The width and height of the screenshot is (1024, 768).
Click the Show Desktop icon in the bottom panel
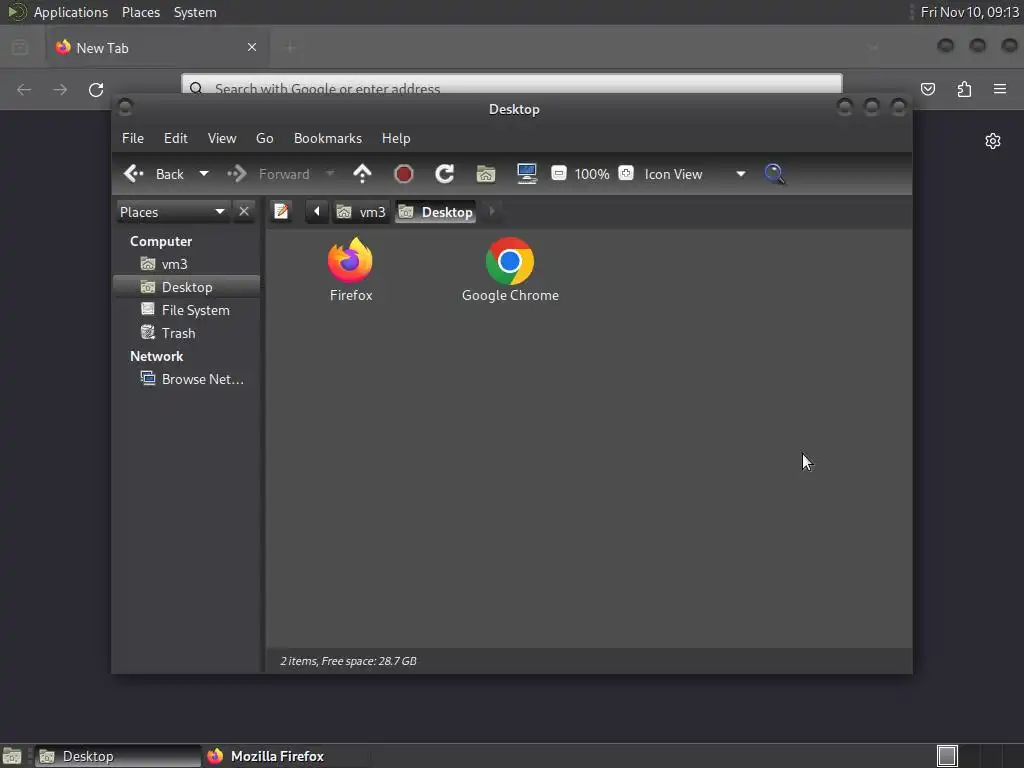(12, 756)
